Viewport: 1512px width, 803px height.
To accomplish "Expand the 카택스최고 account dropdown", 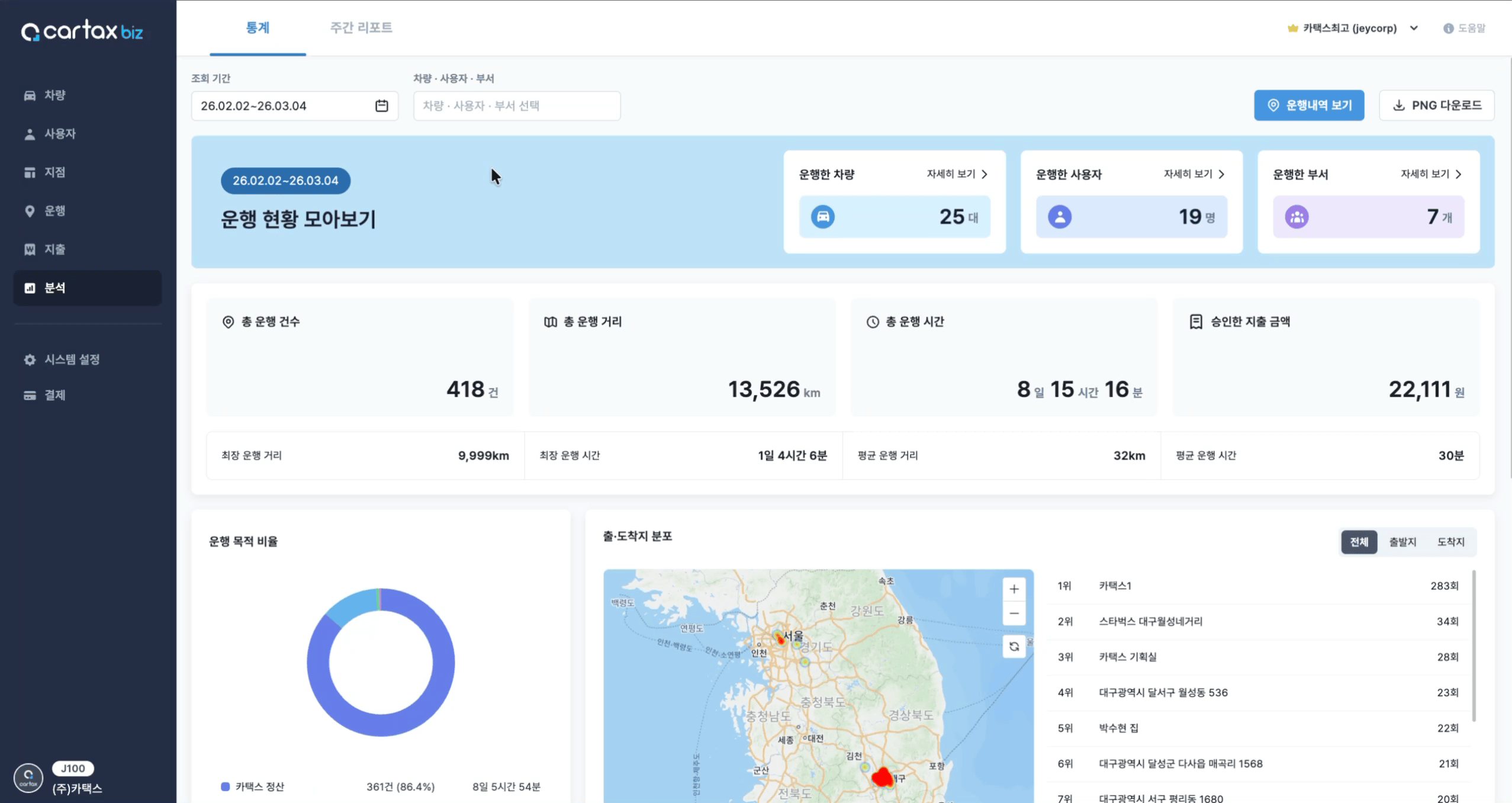I will [x=1413, y=28].
